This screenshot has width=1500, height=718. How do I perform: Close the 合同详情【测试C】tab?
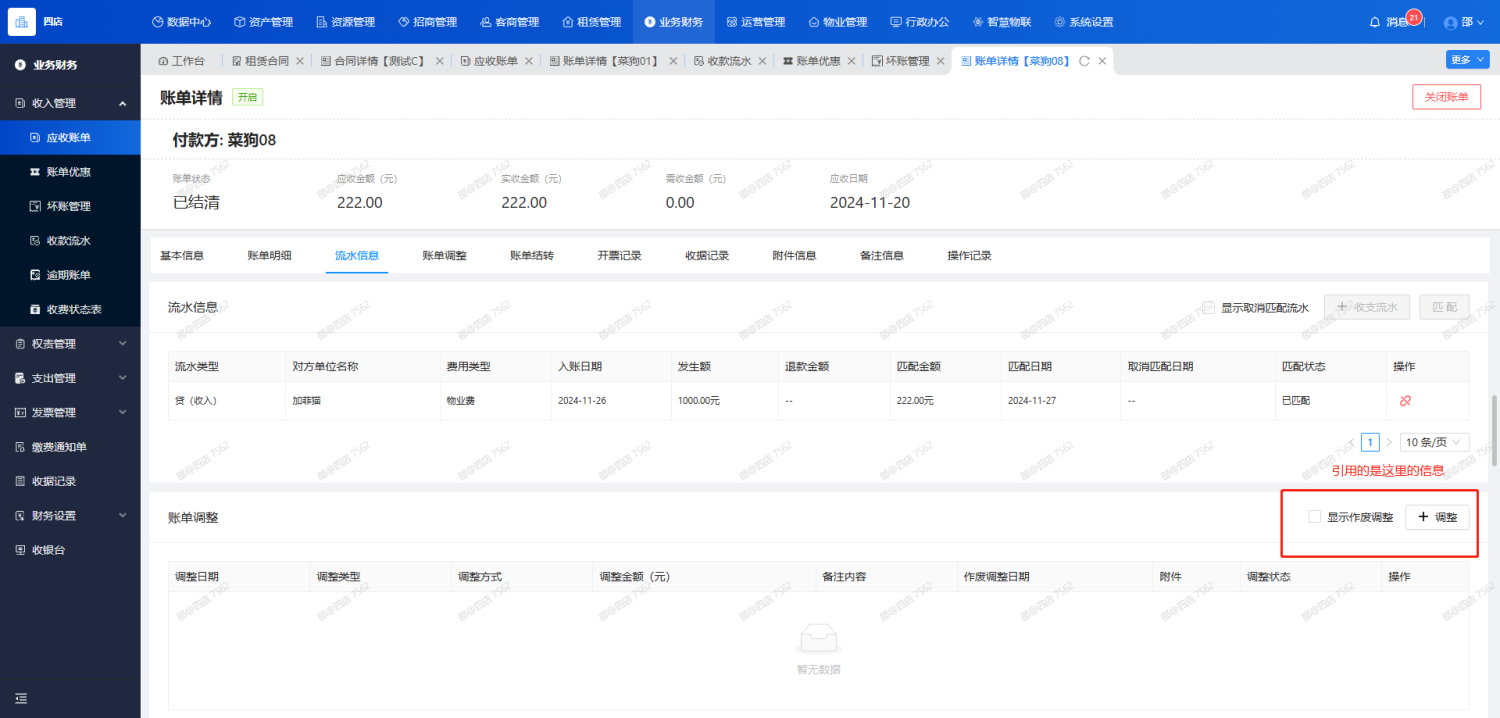click(x=440, y=61)
